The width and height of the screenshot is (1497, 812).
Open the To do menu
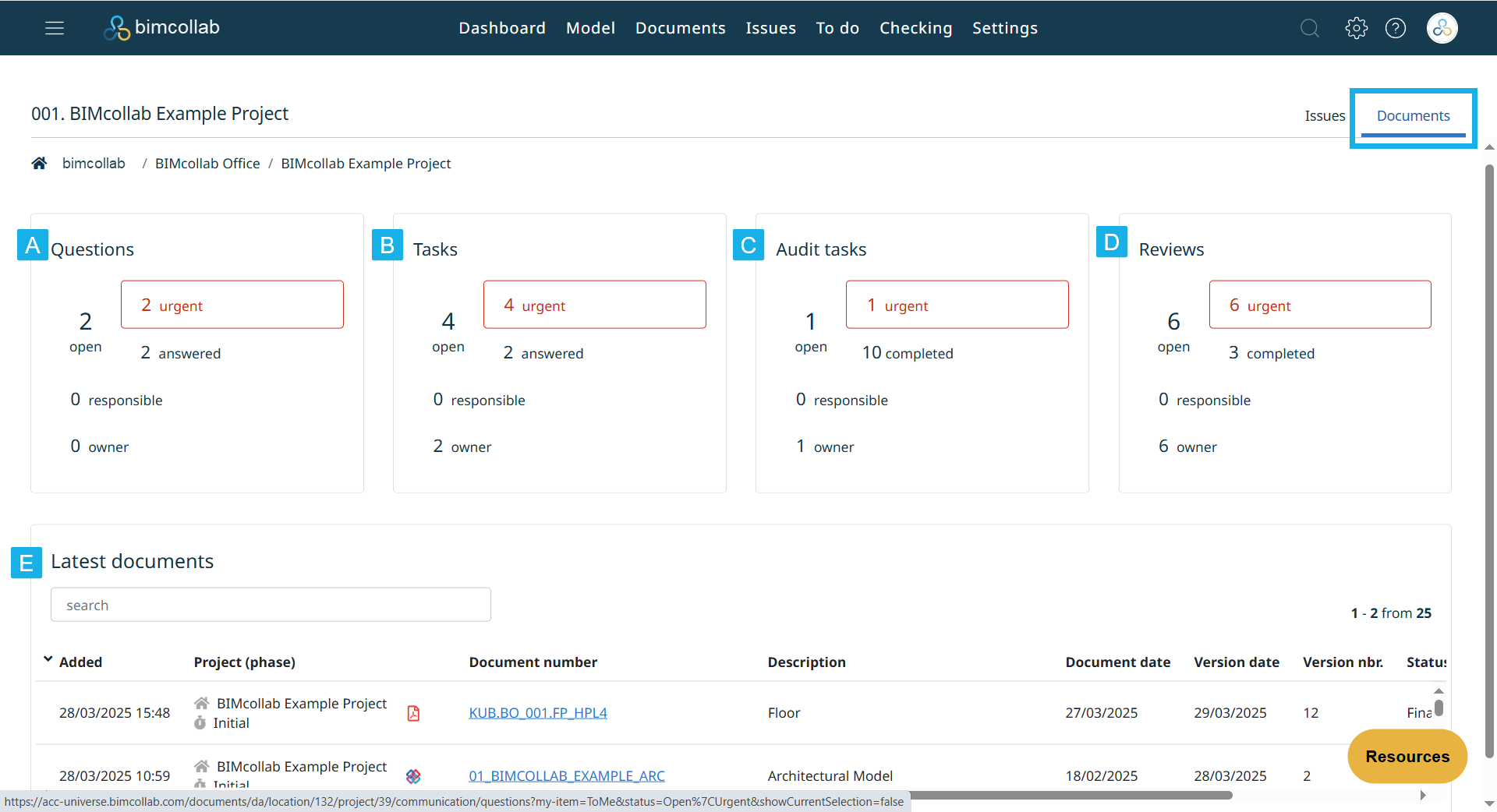tap(837, 28)
